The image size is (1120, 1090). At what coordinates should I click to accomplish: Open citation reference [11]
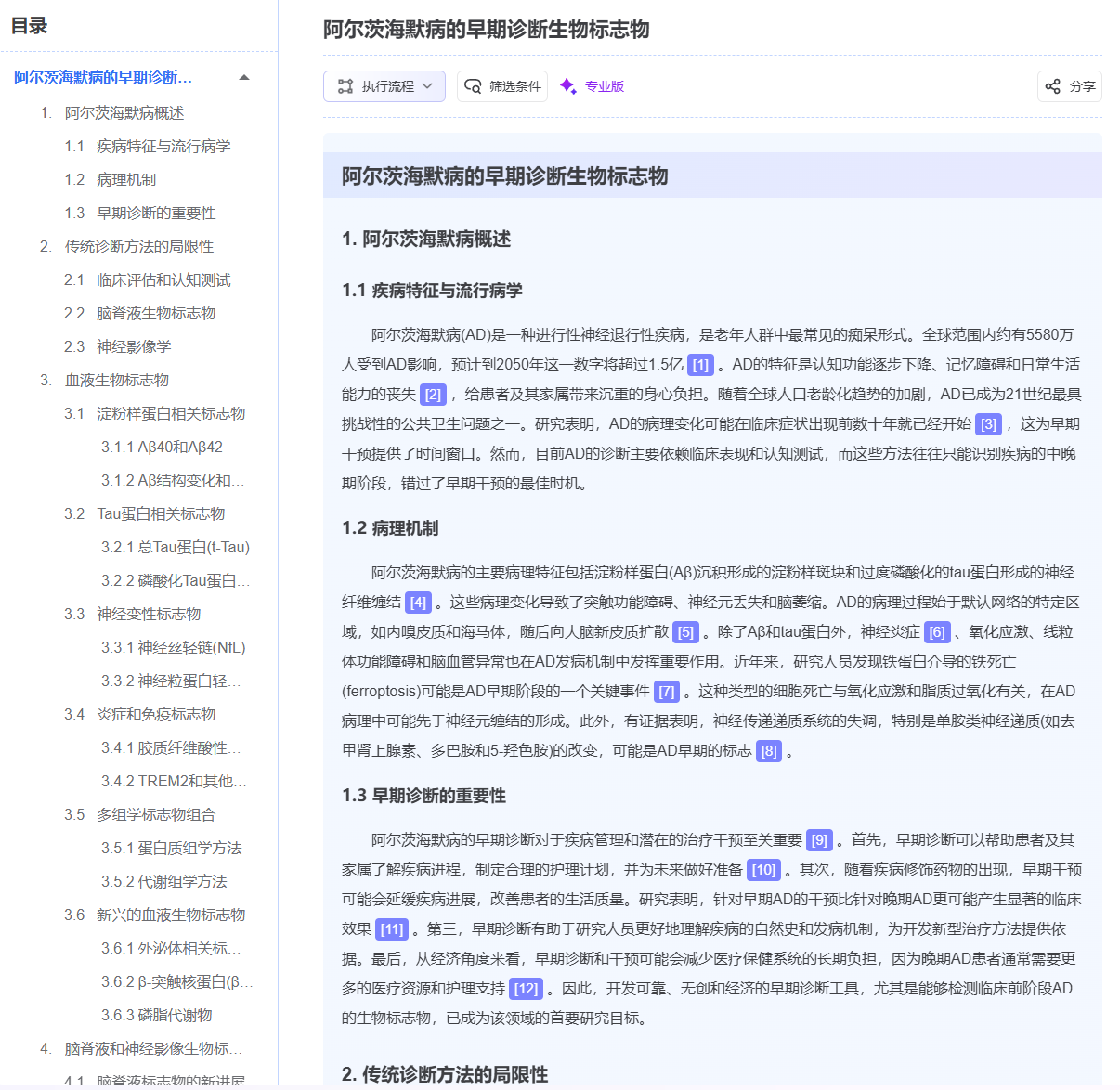click(x=392, y=929)
